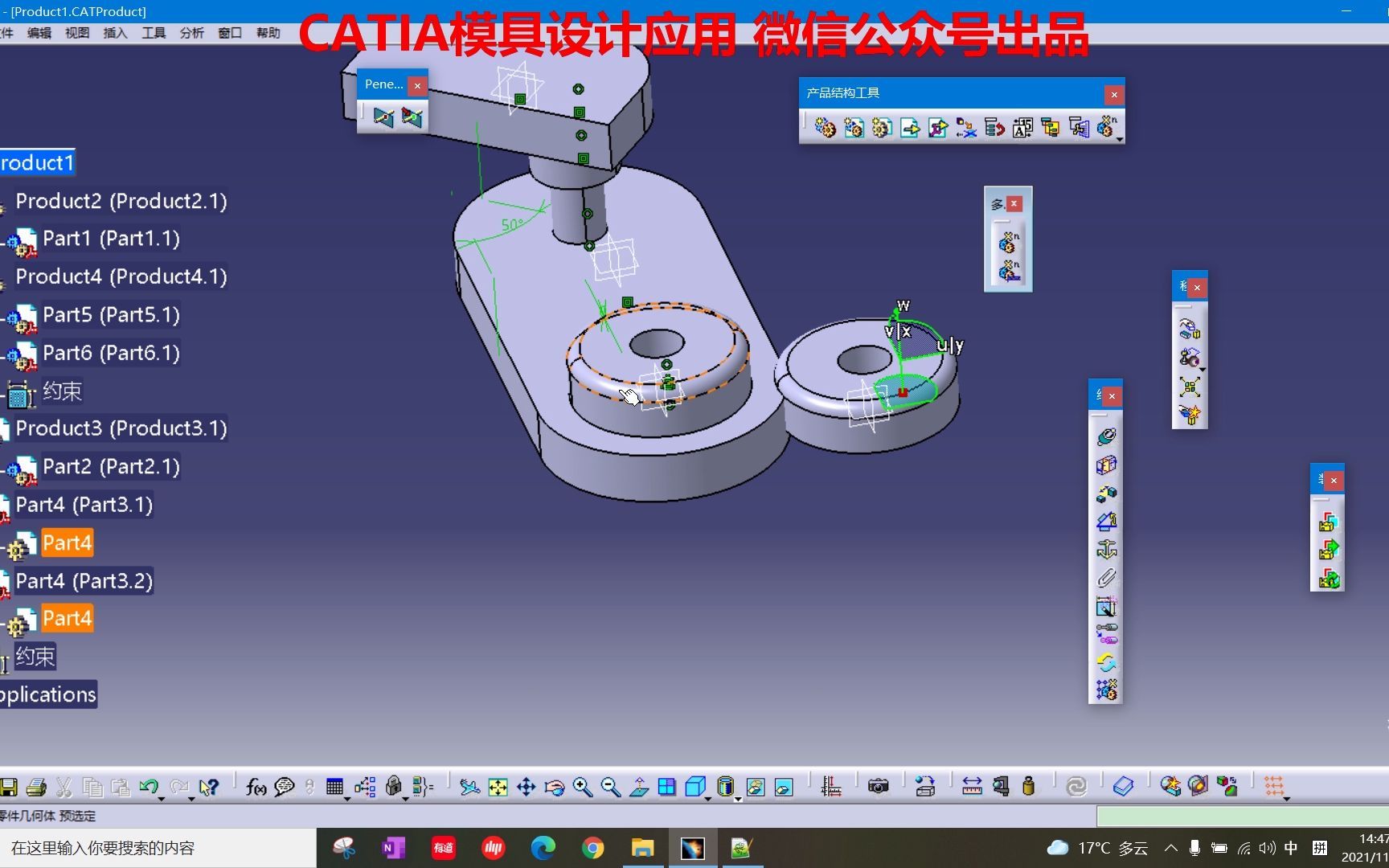The image size is (1389, 868).
Task: Click the Measure Inertia weight icon
Action: click(x=1028, y=787)
